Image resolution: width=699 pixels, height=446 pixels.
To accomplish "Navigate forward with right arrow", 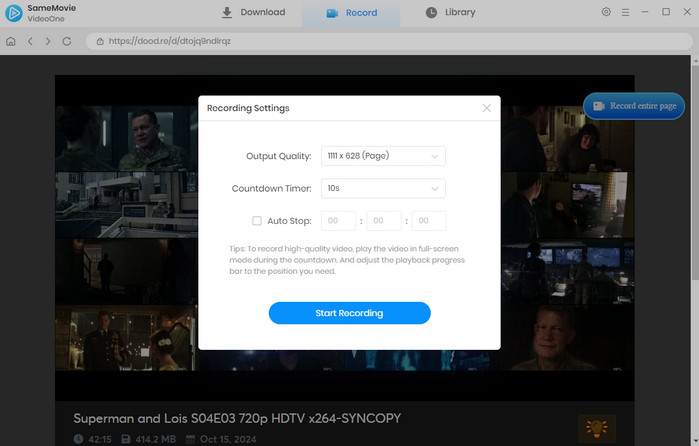I will 48,41.
